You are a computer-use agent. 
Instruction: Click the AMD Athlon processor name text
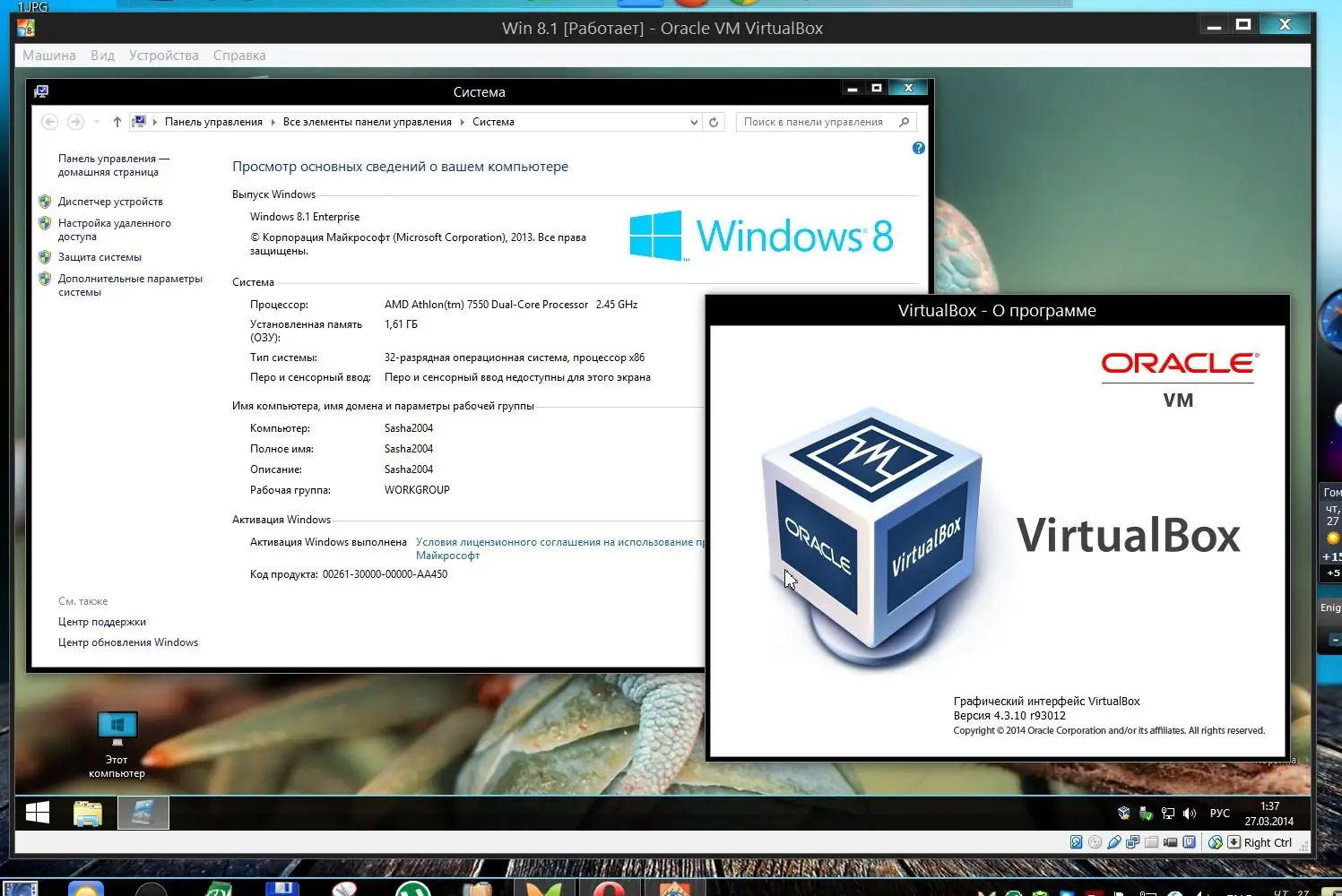(486, 305)
